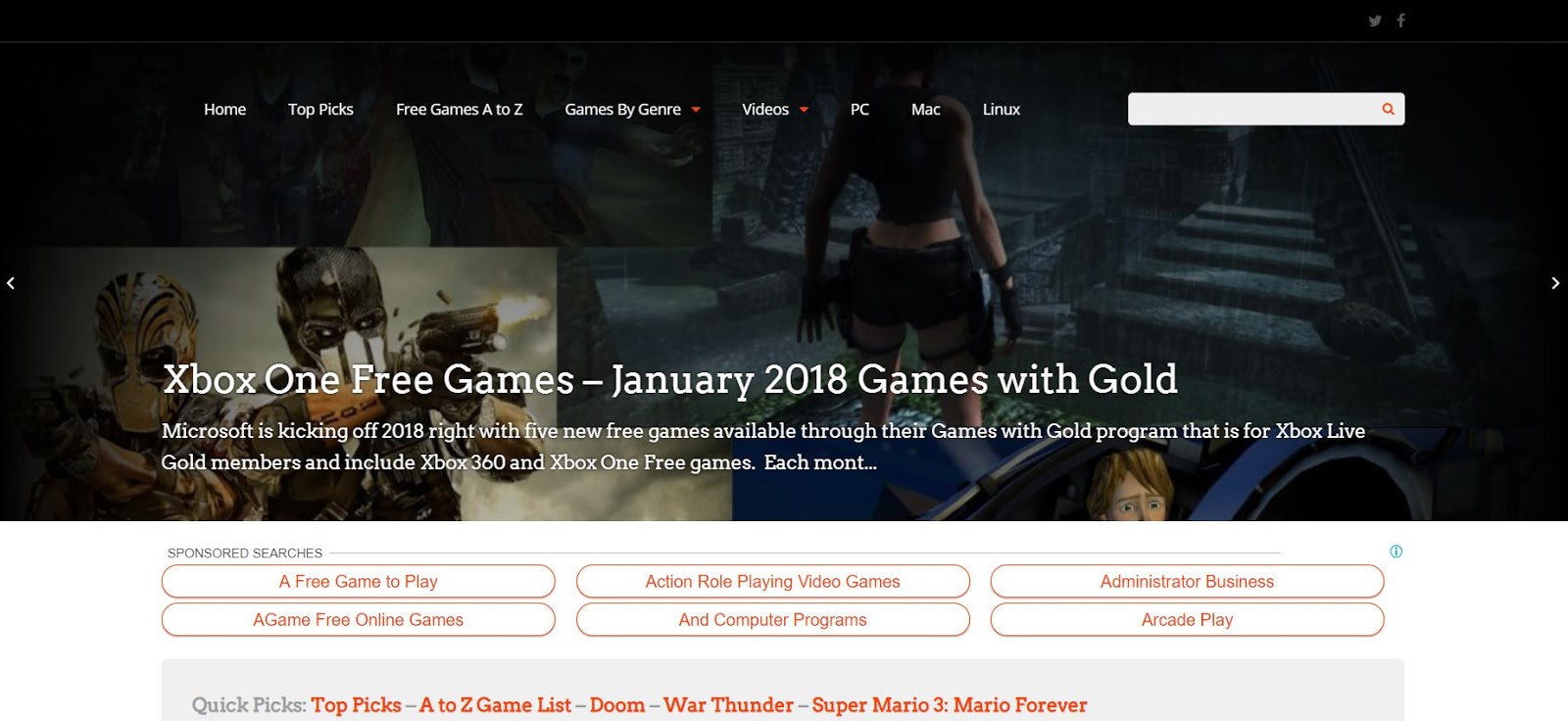Click into the search text field
Image resolution: width=1568 pixels, height=721 pixels.
click(1252, 109)
